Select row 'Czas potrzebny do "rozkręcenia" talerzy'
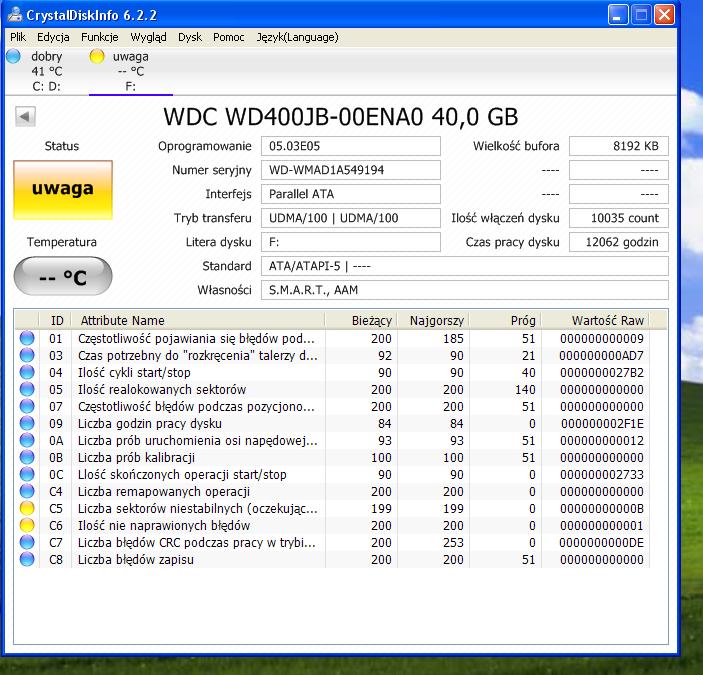Screen dimensions: 703x675 coord(332,355)
